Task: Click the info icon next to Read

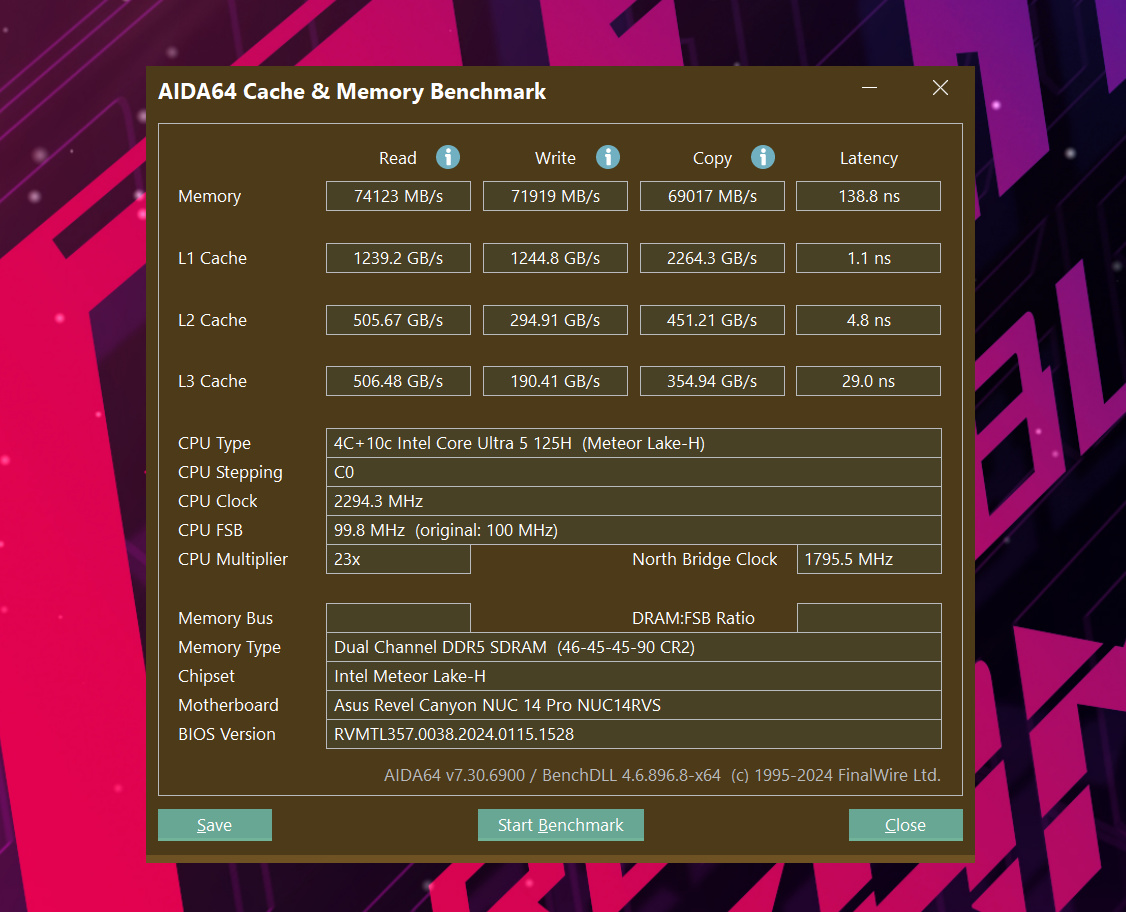Action: click(448, 157)
